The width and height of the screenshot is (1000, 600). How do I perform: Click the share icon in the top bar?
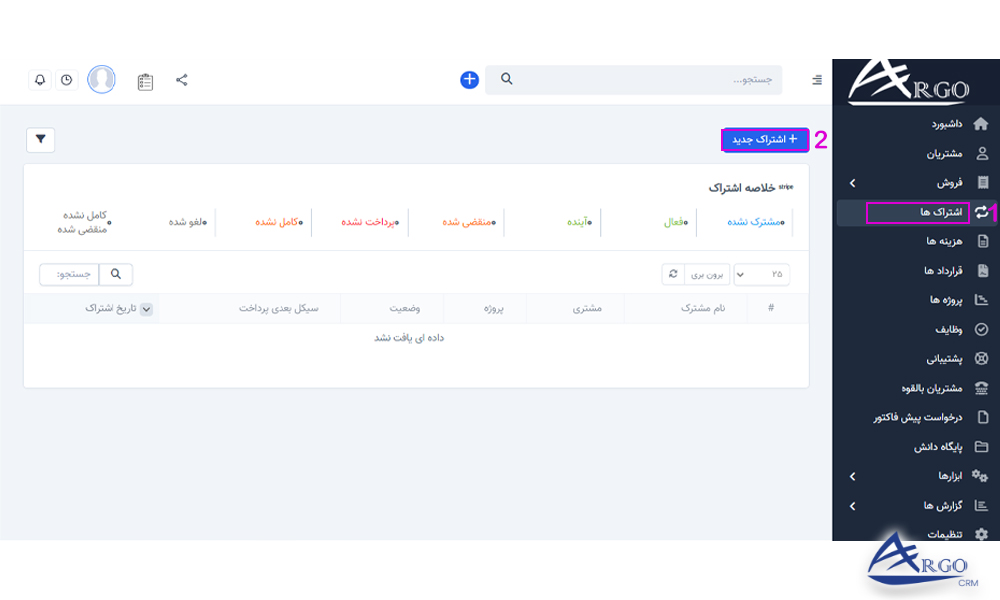point(182,79)
